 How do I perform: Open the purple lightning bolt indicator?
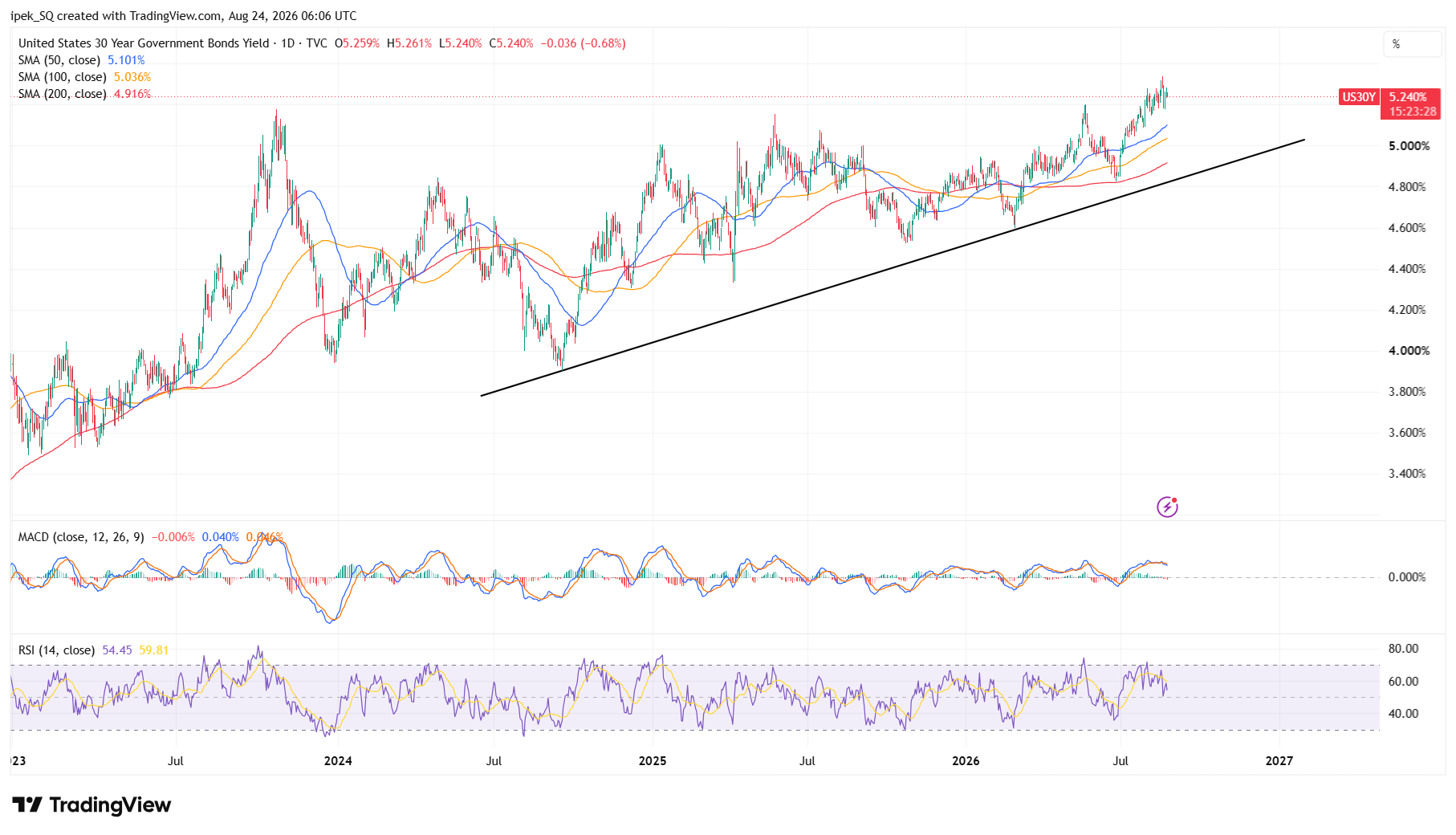point(1167,507)
